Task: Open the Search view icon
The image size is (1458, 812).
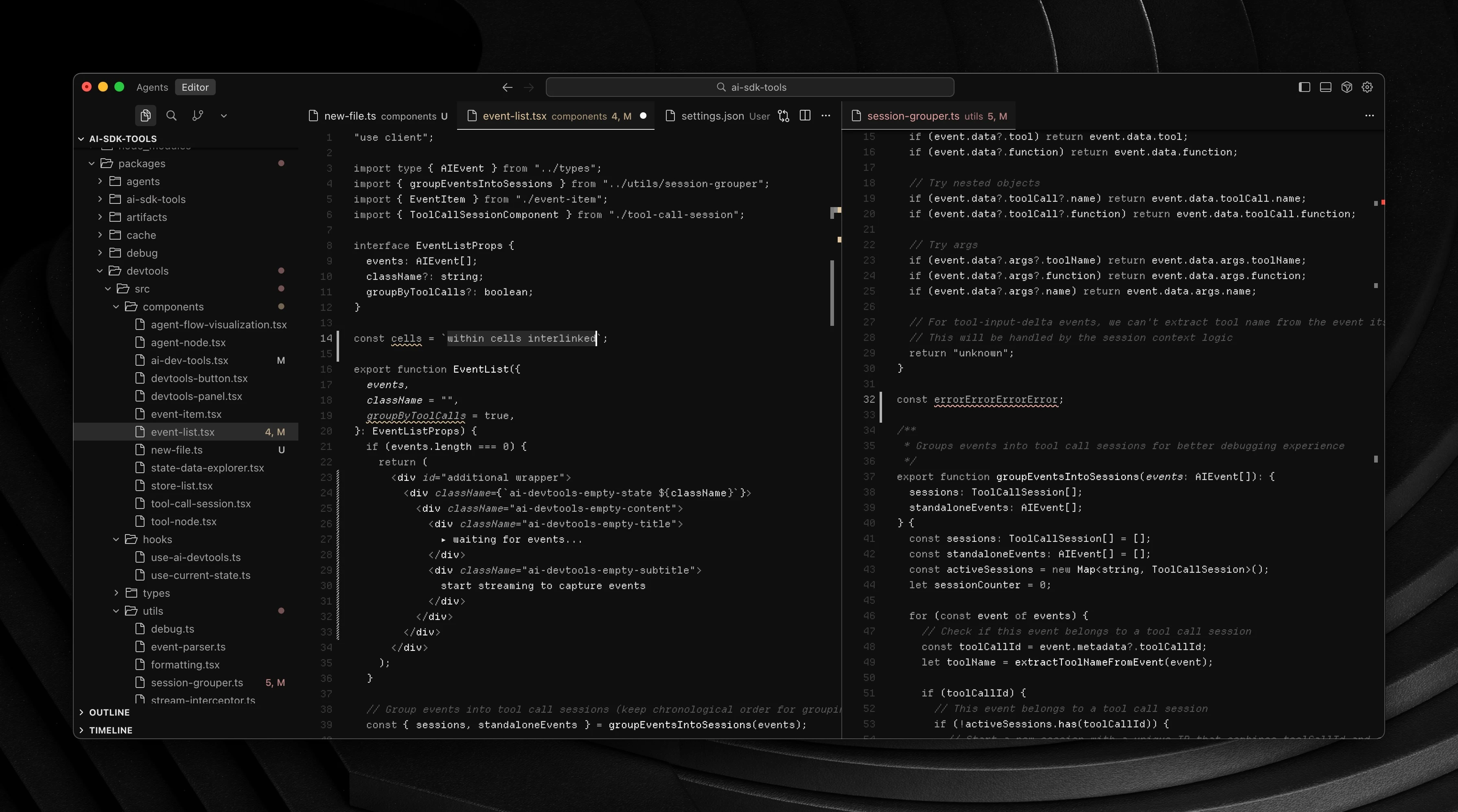Action: 171,116
